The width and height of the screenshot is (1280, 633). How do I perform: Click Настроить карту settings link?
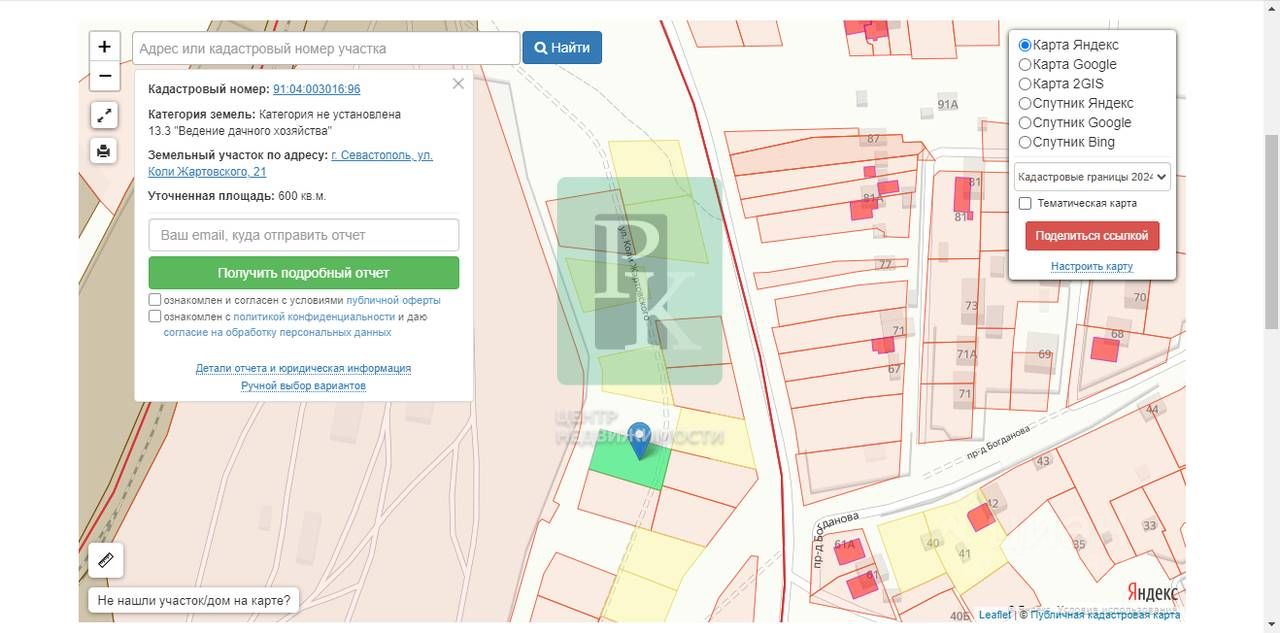pos(1091,266)
